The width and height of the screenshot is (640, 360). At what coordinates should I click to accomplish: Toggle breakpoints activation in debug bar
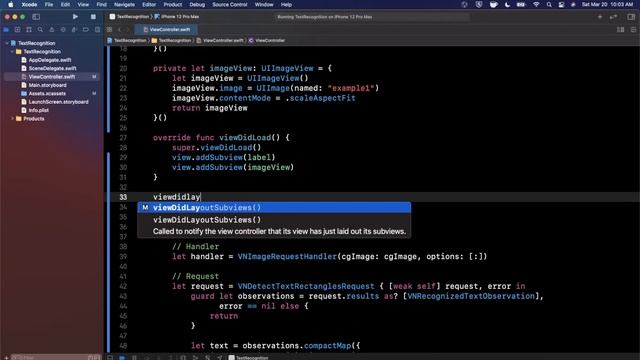[122, 358]
